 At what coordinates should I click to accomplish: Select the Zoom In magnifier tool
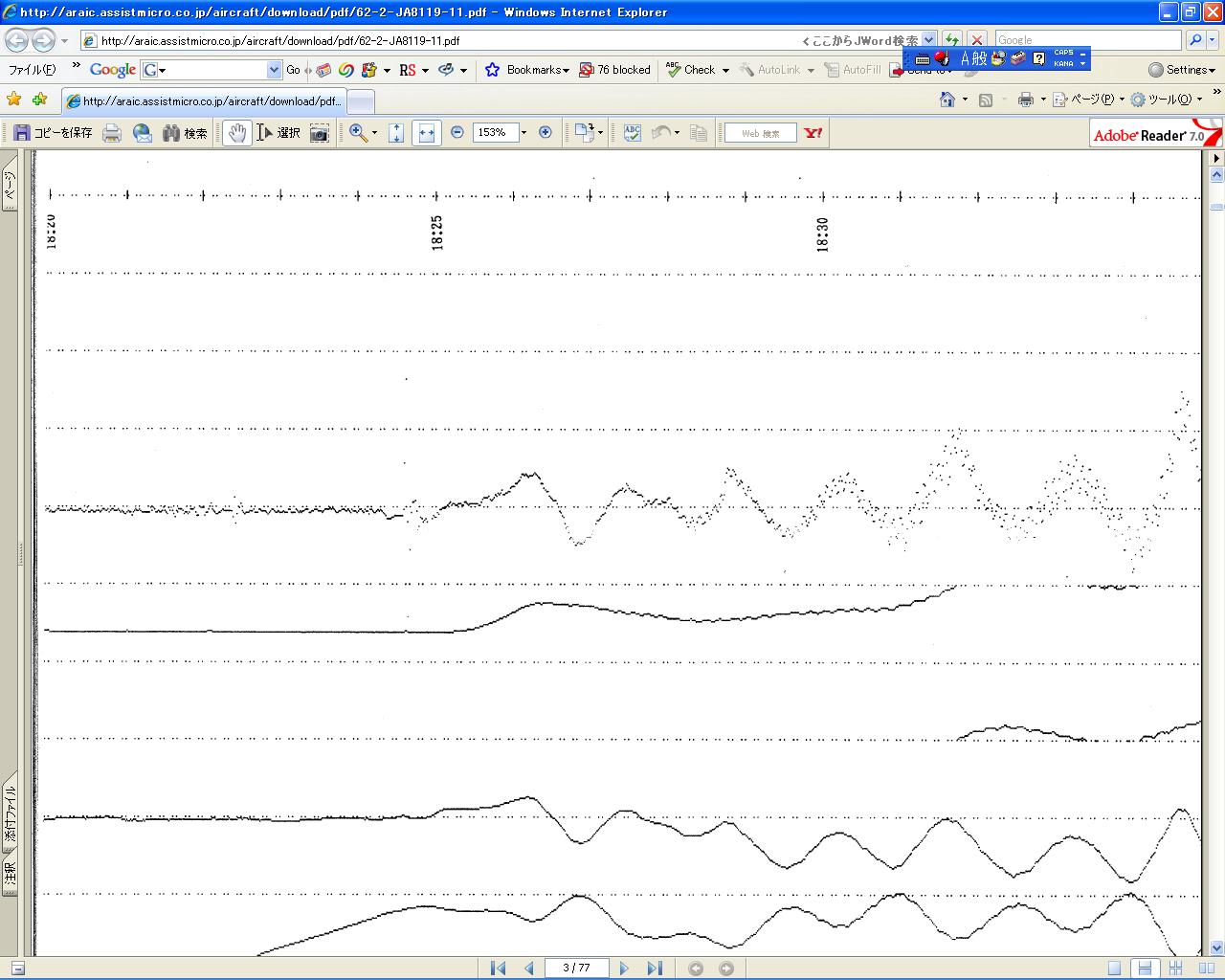[358, 133]
